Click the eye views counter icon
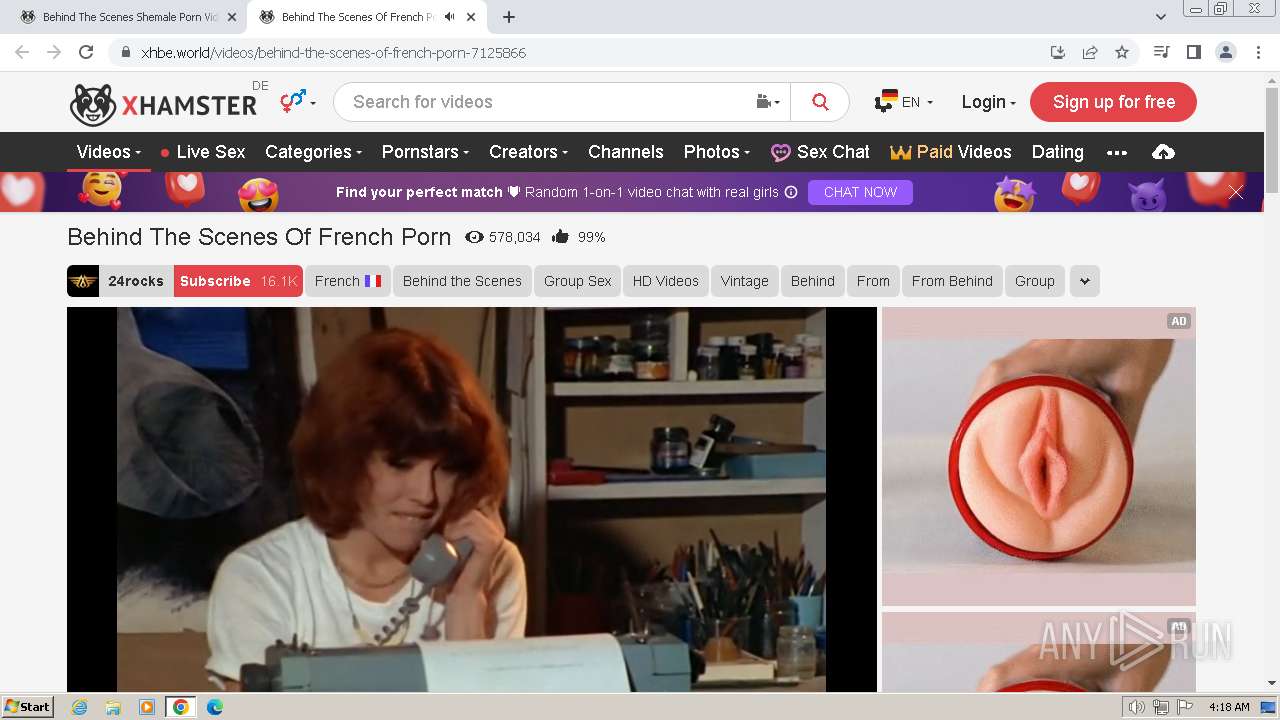1280x720 pixels. click(x=474, y=237)
